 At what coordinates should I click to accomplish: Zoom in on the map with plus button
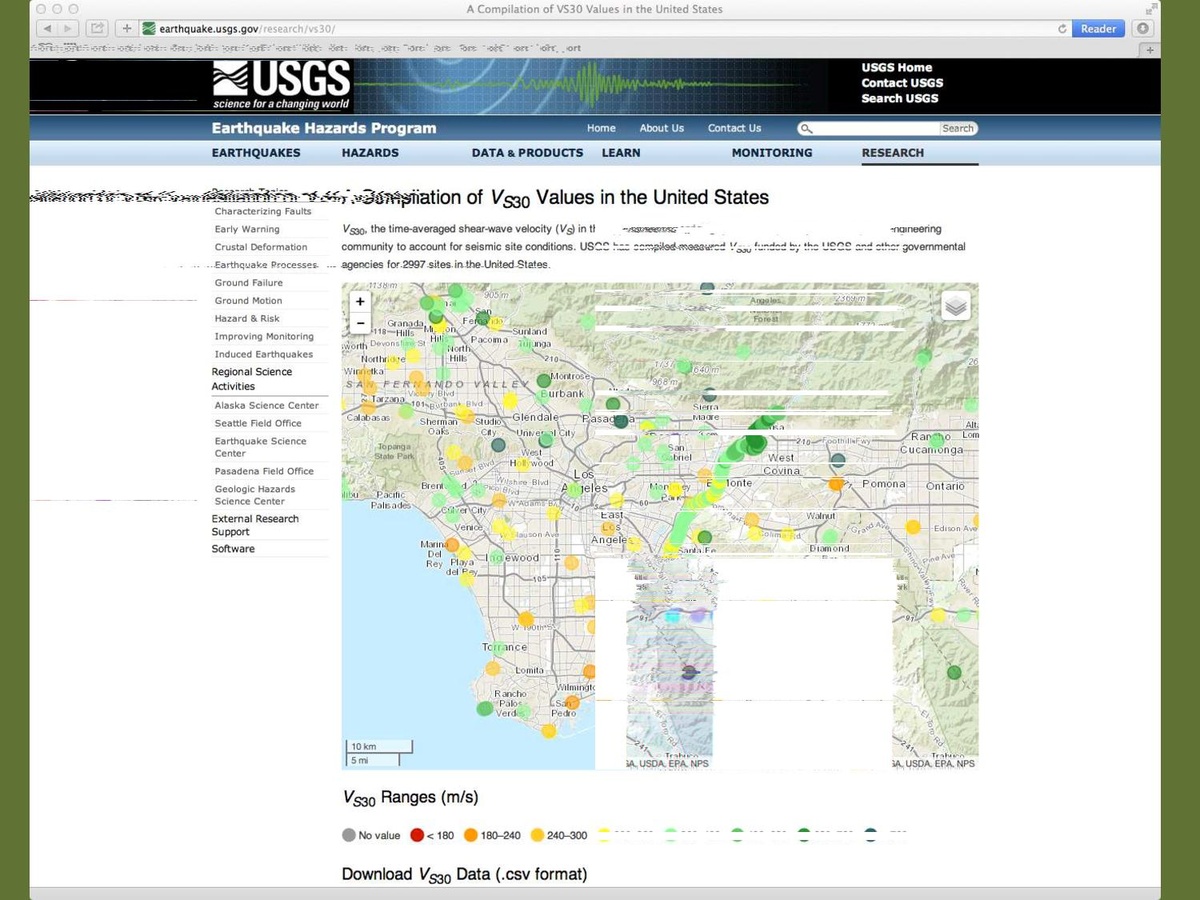coord(360,302)
